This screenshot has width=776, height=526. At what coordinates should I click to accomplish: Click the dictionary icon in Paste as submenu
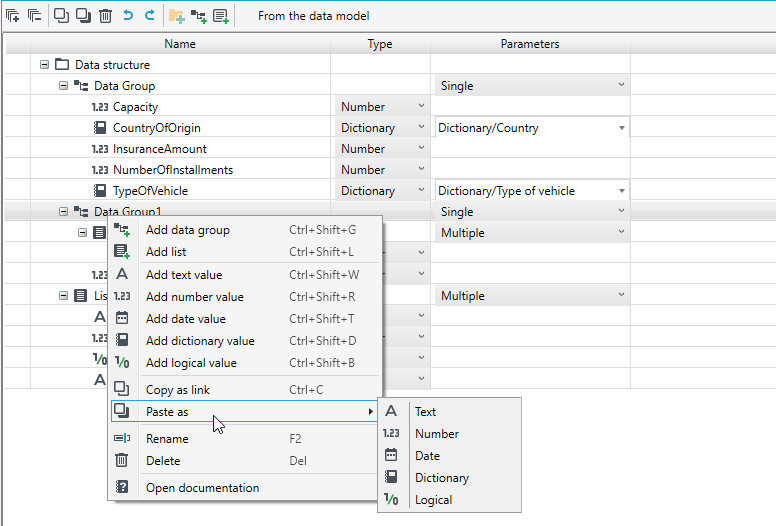pyautogui.click(x=391, y=477)
